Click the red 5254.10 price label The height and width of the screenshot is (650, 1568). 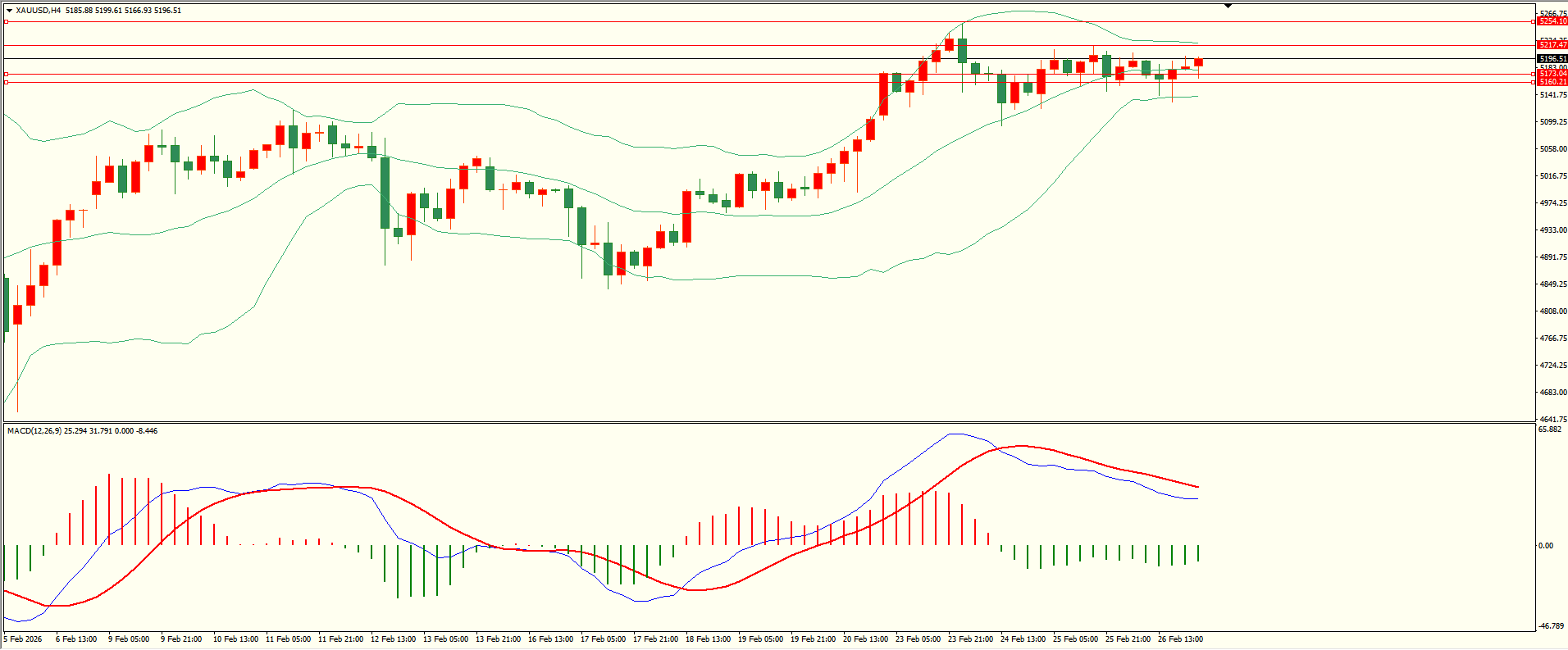coord(1552,22)
